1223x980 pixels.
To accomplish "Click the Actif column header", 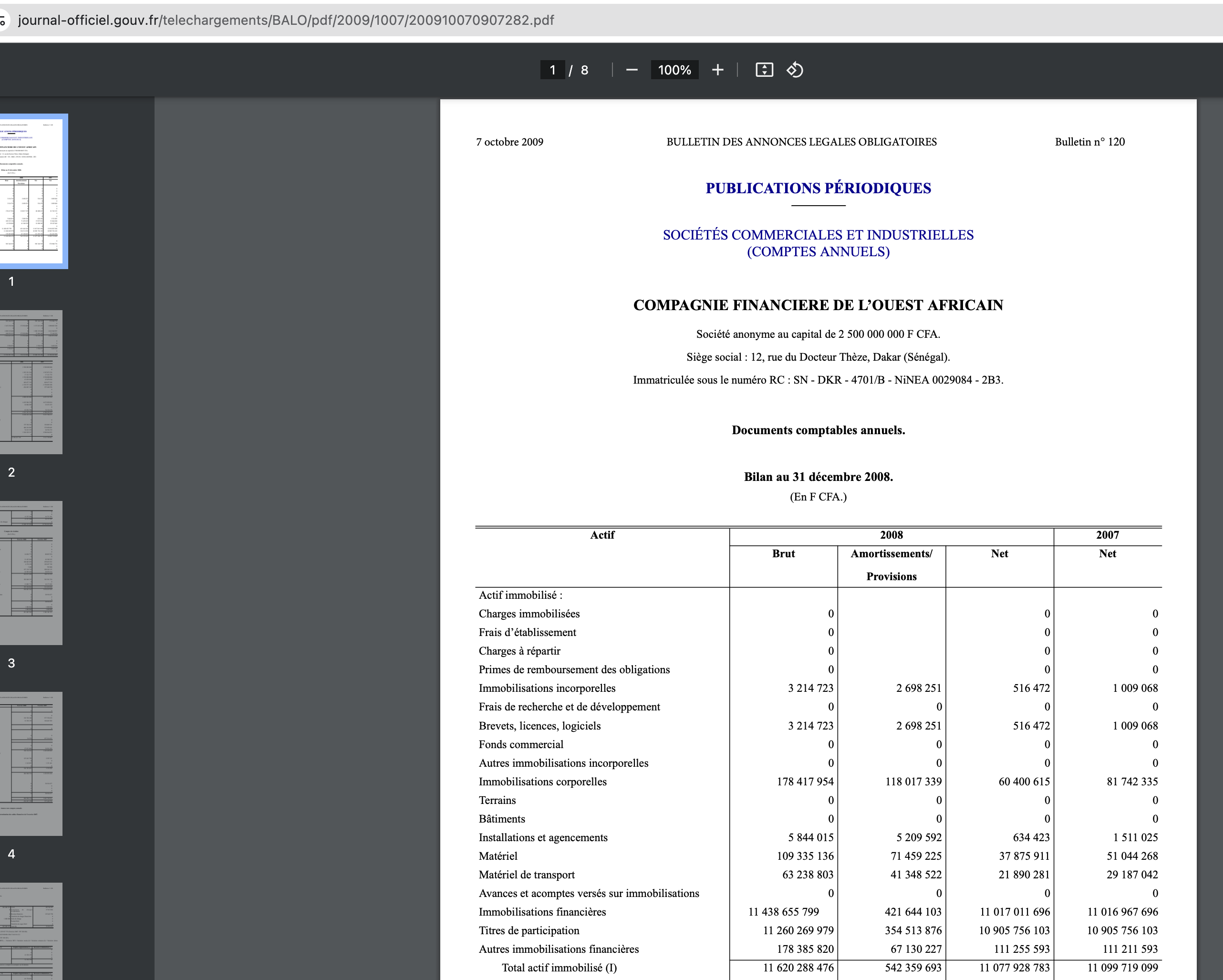I will [x=602, y=535].
